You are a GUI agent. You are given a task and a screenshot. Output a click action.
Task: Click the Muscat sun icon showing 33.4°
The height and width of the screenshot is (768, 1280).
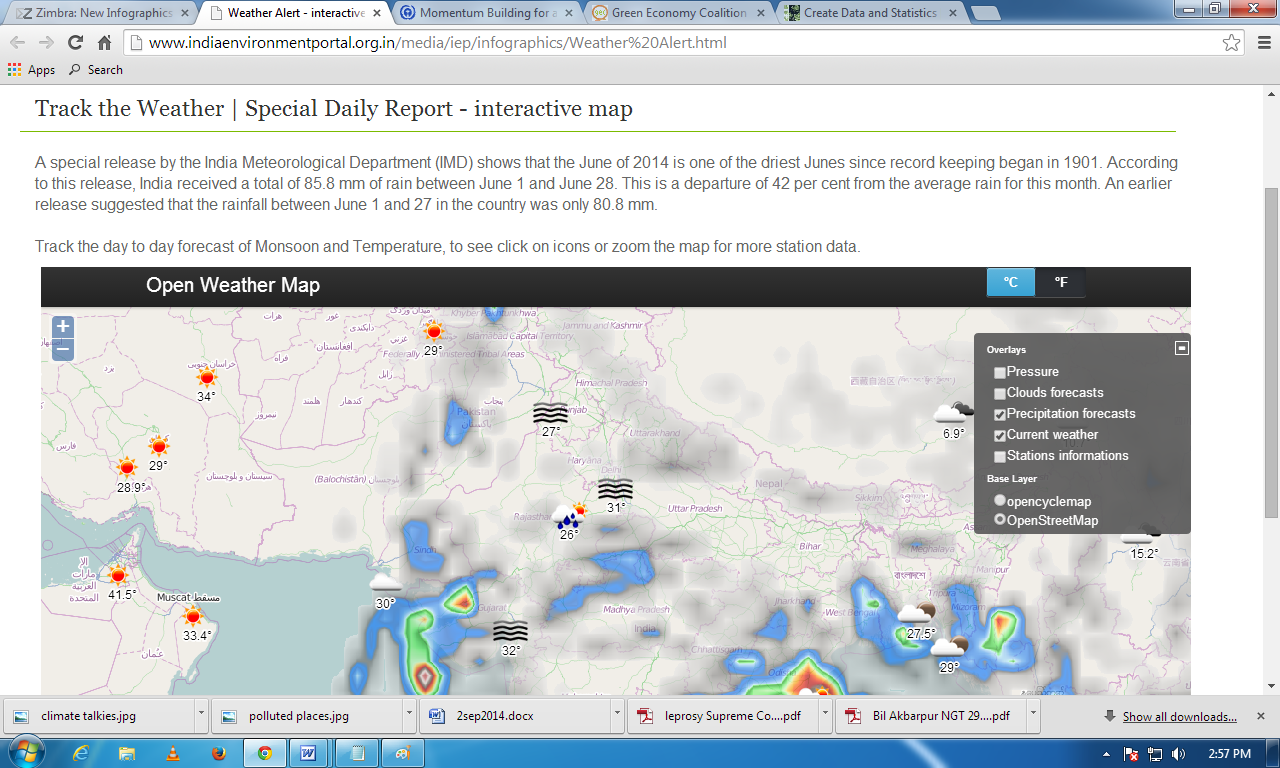193,616
